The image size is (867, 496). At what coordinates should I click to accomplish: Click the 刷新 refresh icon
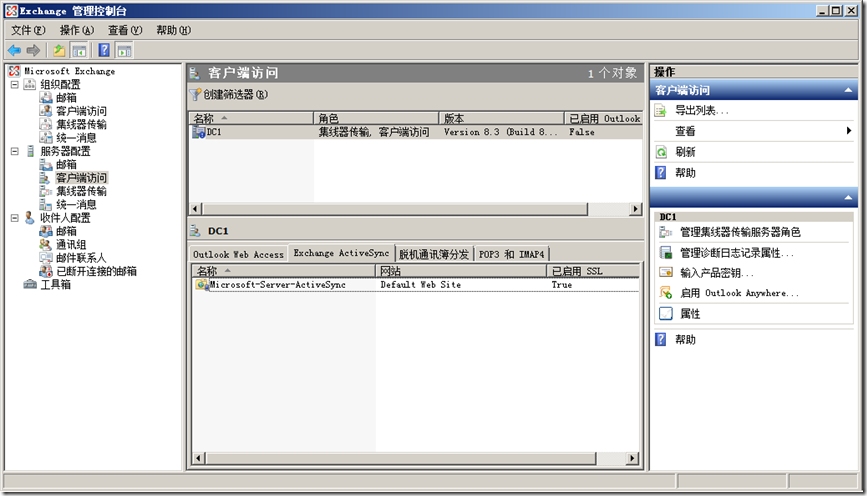[661, 152]
